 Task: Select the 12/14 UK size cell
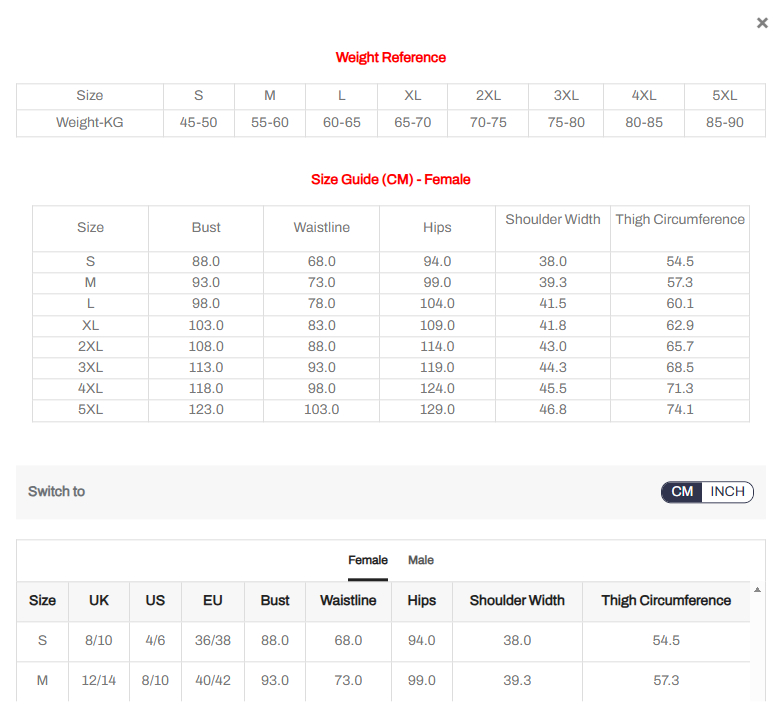(x=99, y=680)
